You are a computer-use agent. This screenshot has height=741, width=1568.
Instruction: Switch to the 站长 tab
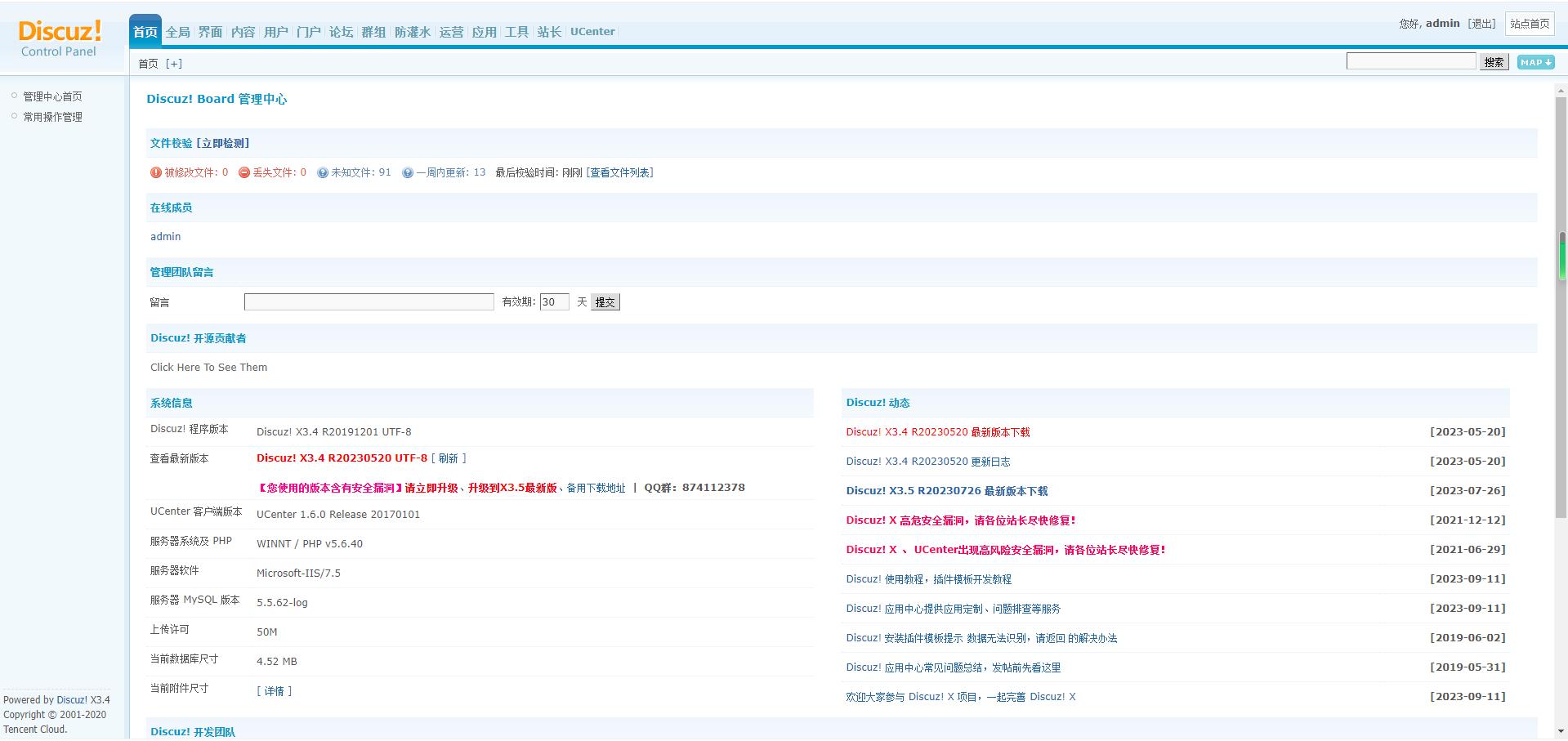550,32
